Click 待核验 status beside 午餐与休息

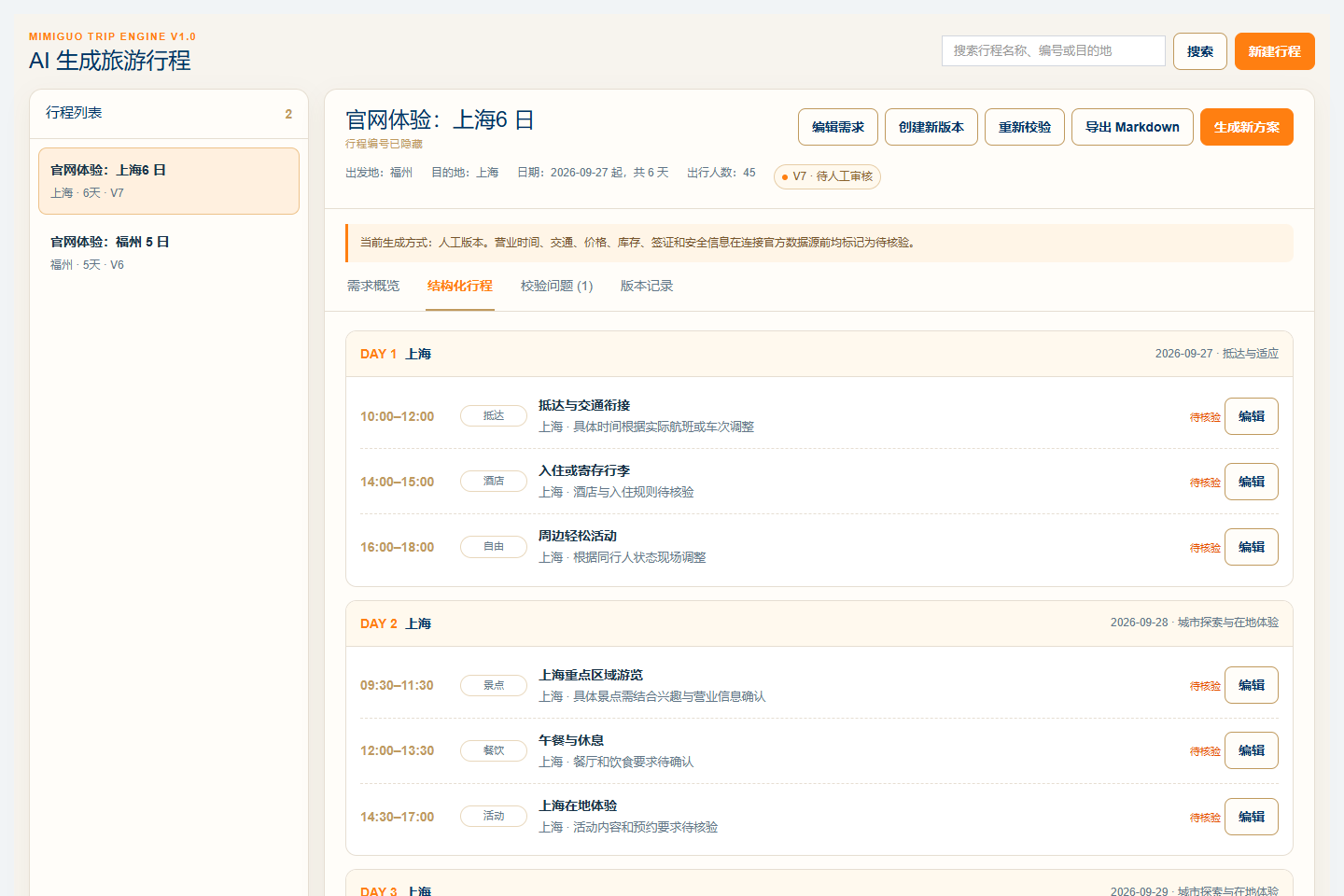click(1205, 751)
